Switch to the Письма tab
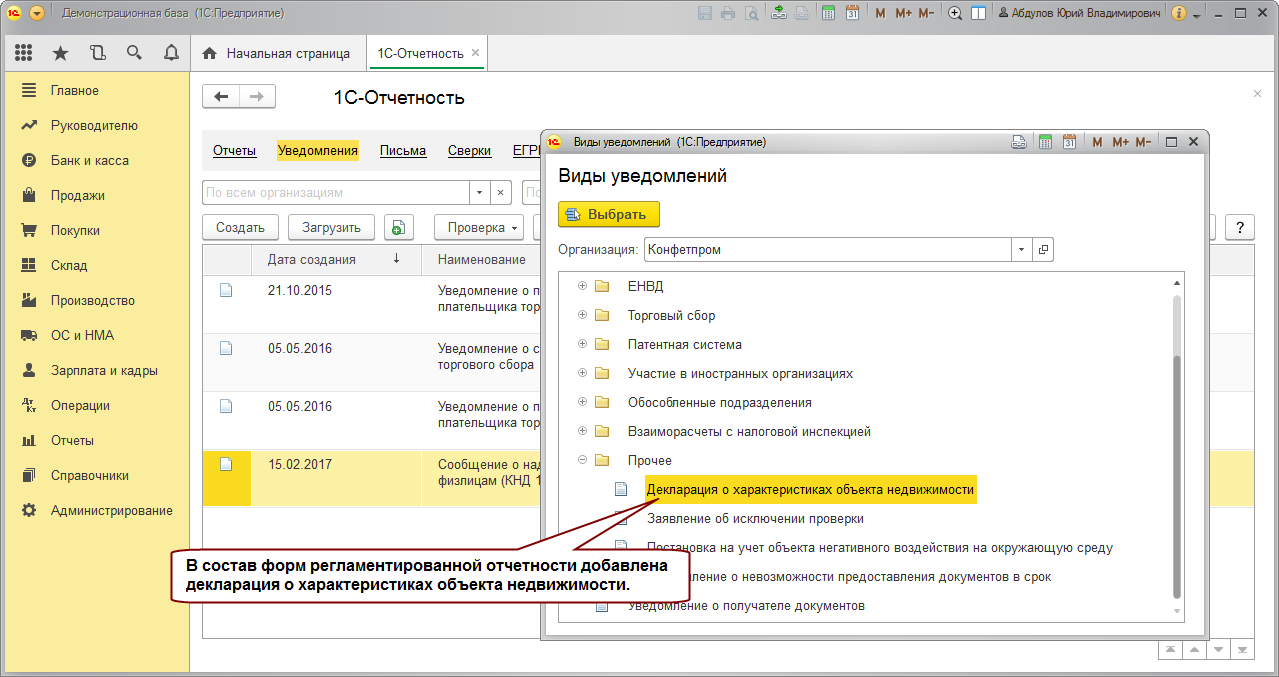The width and height of the screenshot is (1279, 677). coord(403,151)
